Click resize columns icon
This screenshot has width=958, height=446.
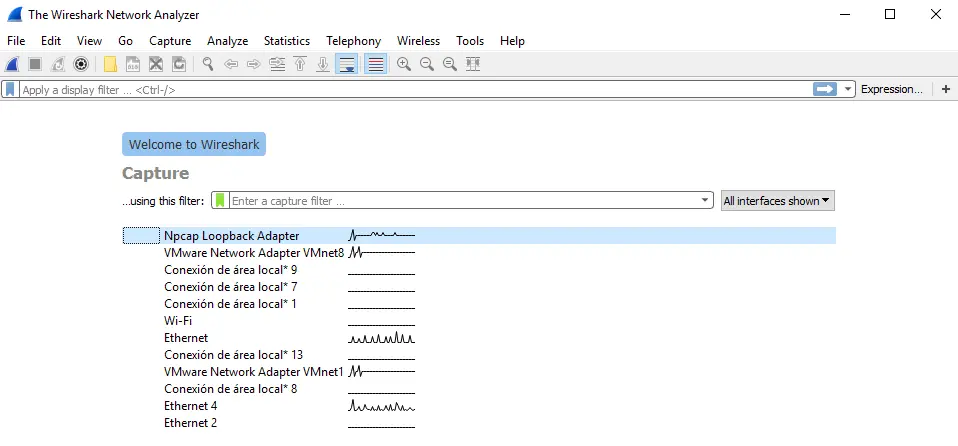473,64
